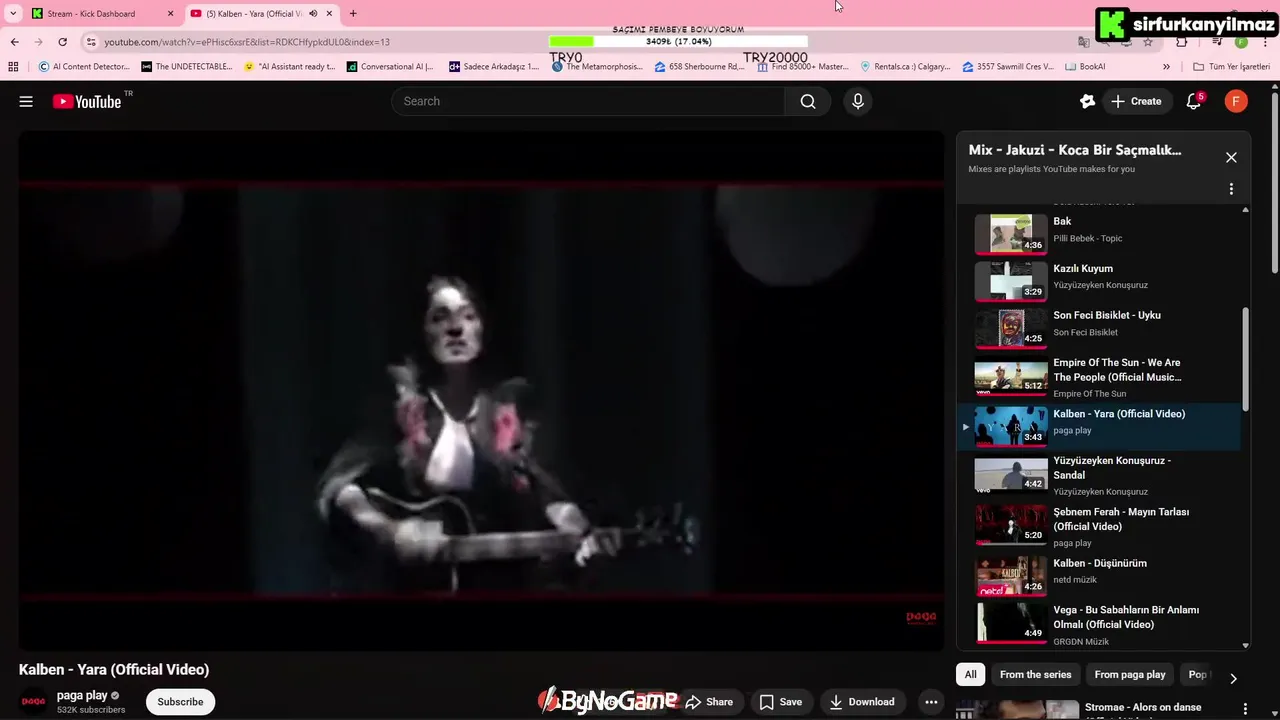Screen dimensions: 1280x720
Task: Close the Mix playlist panel
Action: click(1231, 157)
